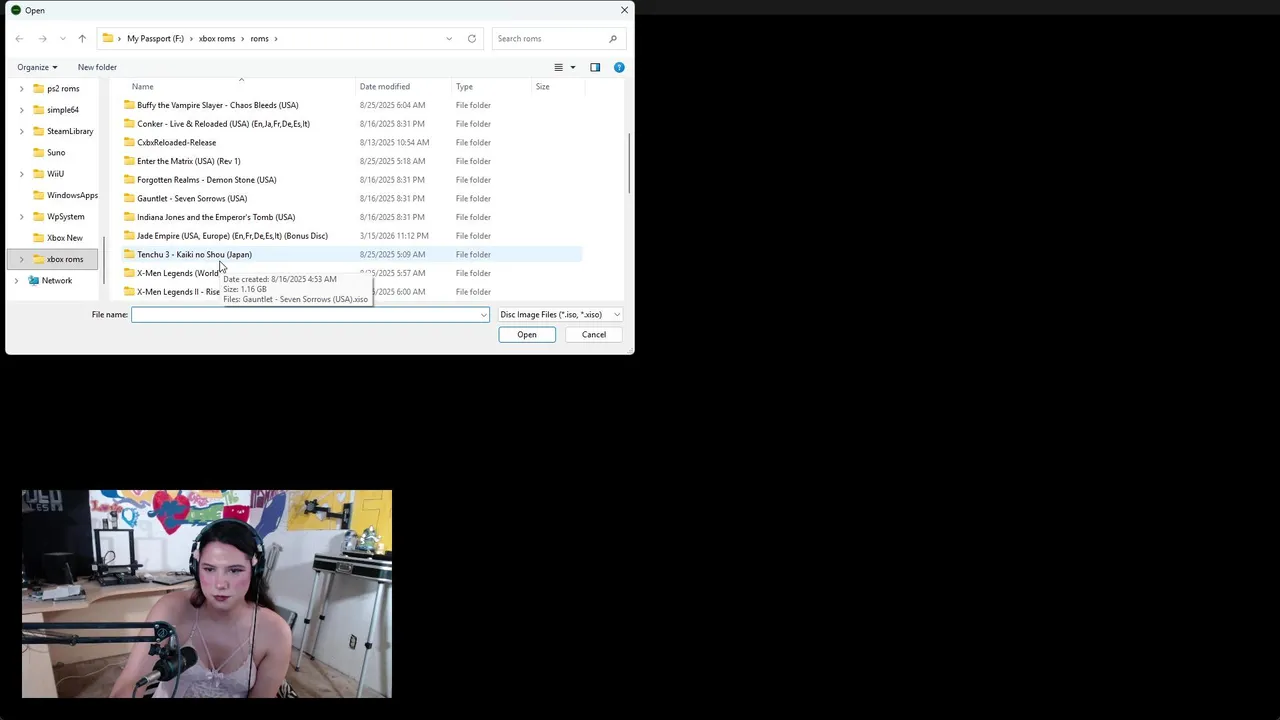Click the New folder button
The height and width of the screenshot is (720, 1280).
(97, 67)
